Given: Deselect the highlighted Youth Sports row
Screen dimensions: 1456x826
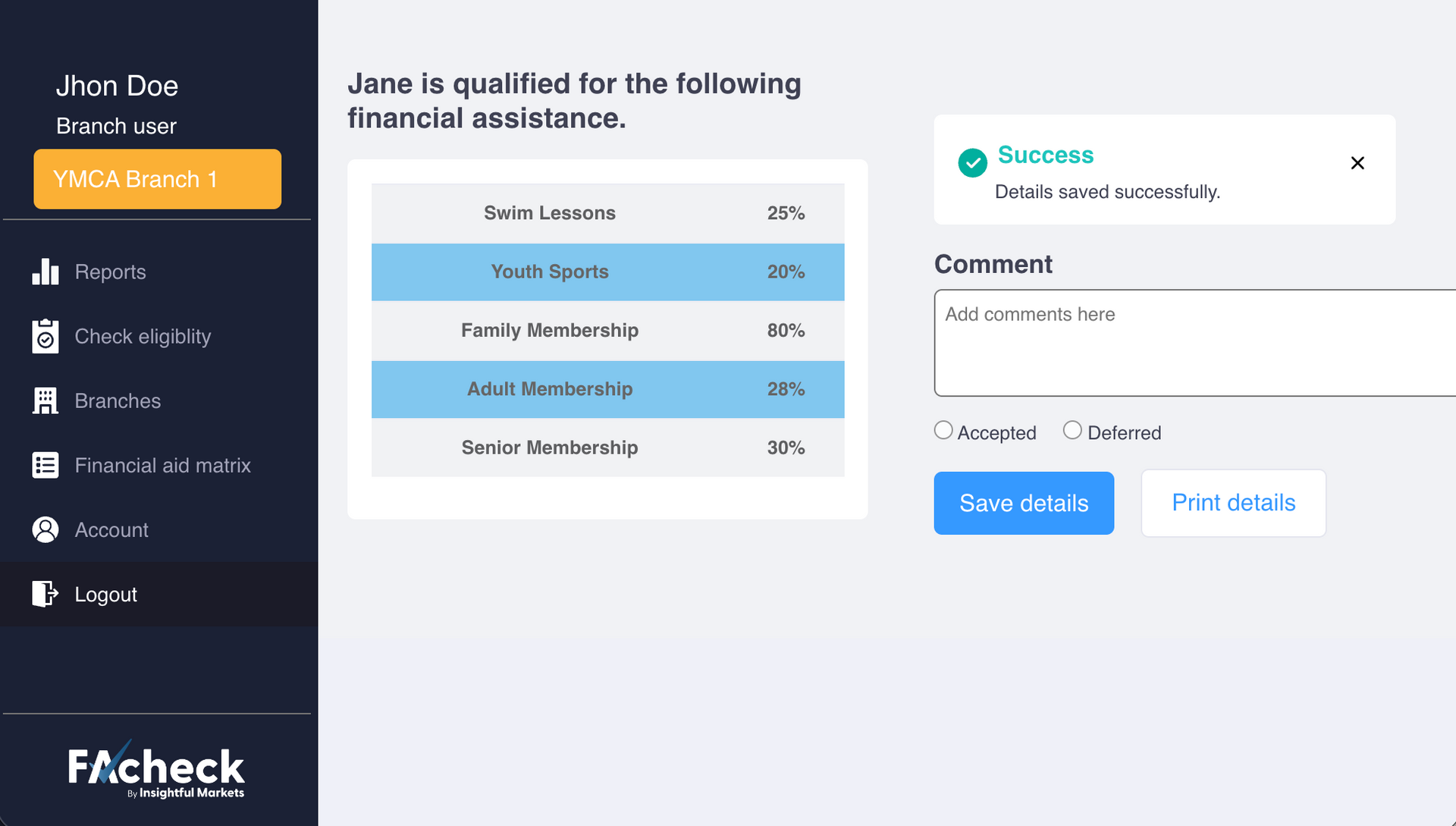Looking at the screenshot, I should 607,272.
